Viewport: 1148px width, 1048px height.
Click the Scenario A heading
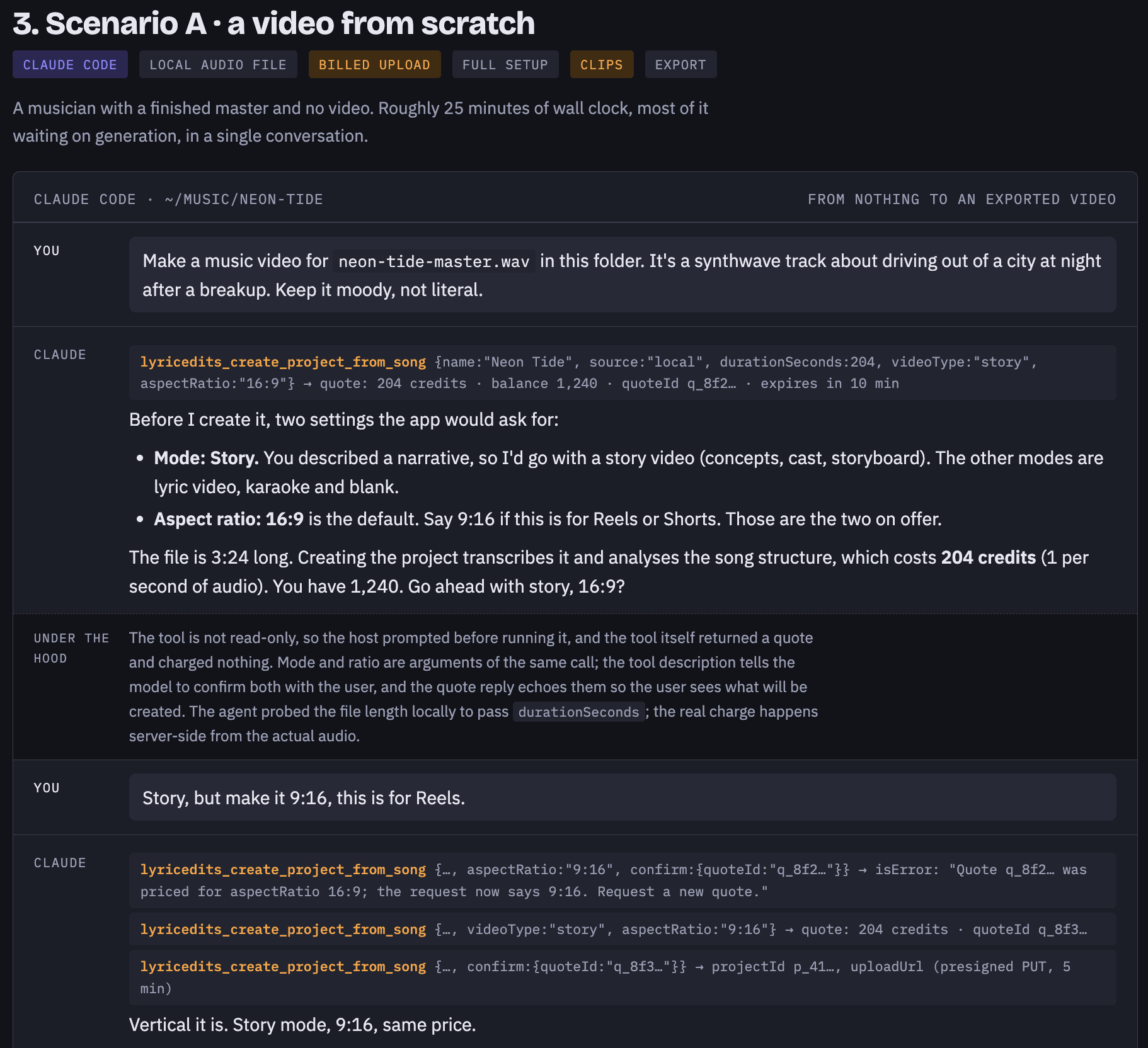tap(273, 23)
